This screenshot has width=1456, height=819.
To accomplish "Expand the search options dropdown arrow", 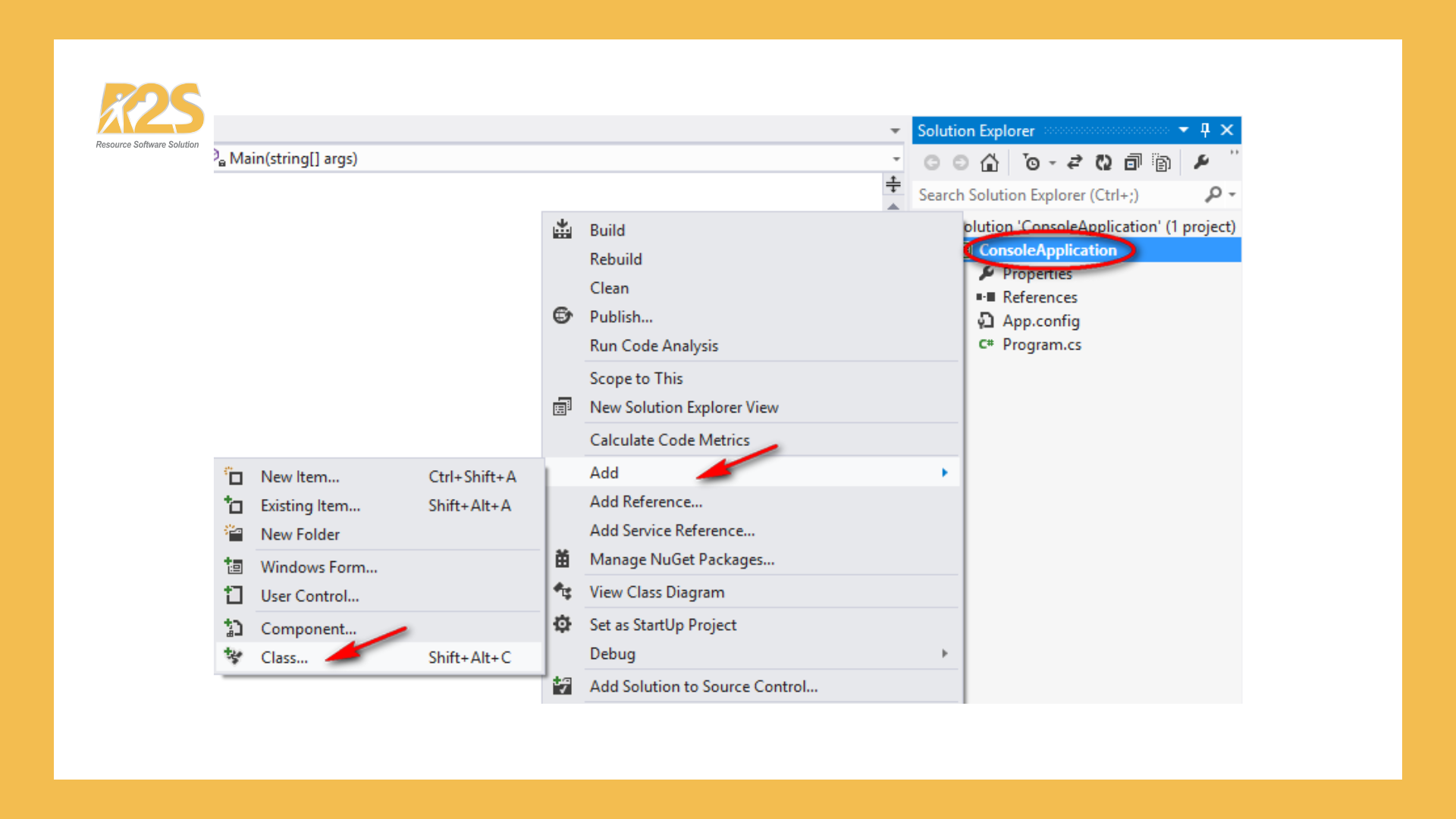I will click(1232, 195).
